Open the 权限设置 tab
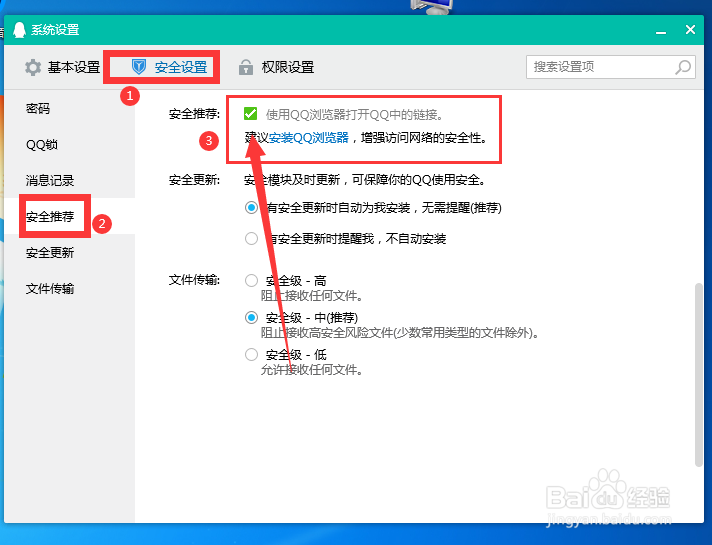Viewport: 712px width, 545px height. pyautogui.click(x=277, y=67)
